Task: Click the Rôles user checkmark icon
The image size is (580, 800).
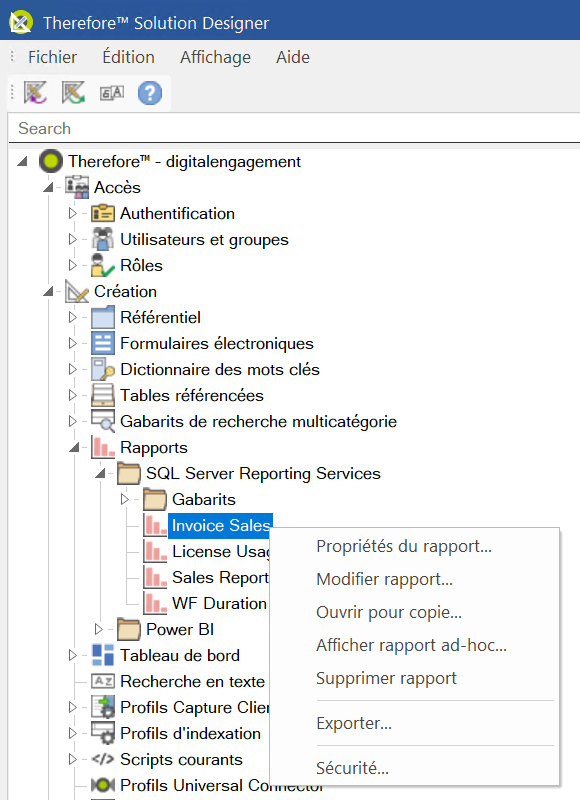Action: (x=103, y=265)
